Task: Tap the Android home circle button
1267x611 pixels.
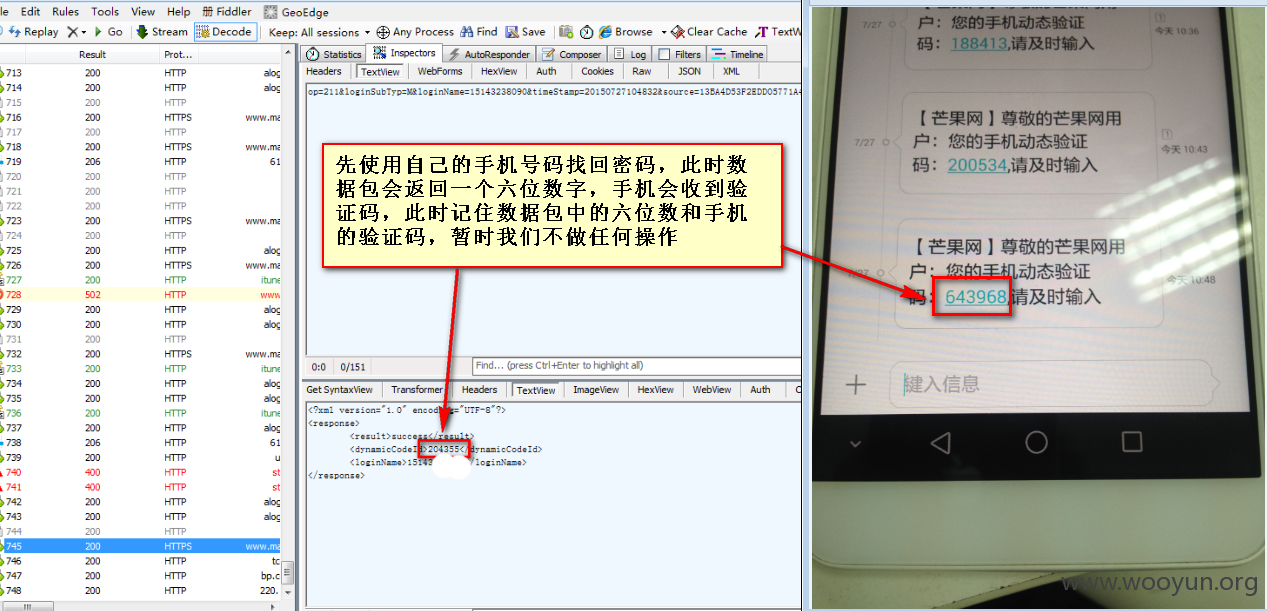Action: 1037,442
